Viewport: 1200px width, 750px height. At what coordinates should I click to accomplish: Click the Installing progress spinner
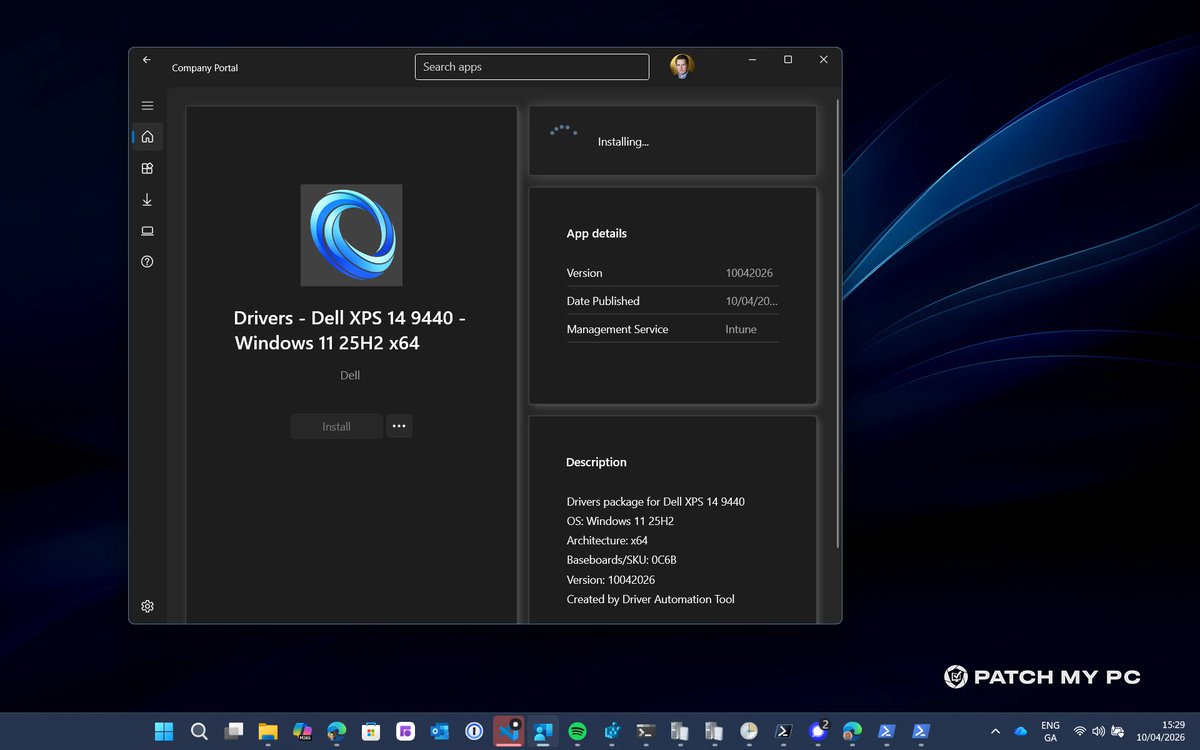564,133
